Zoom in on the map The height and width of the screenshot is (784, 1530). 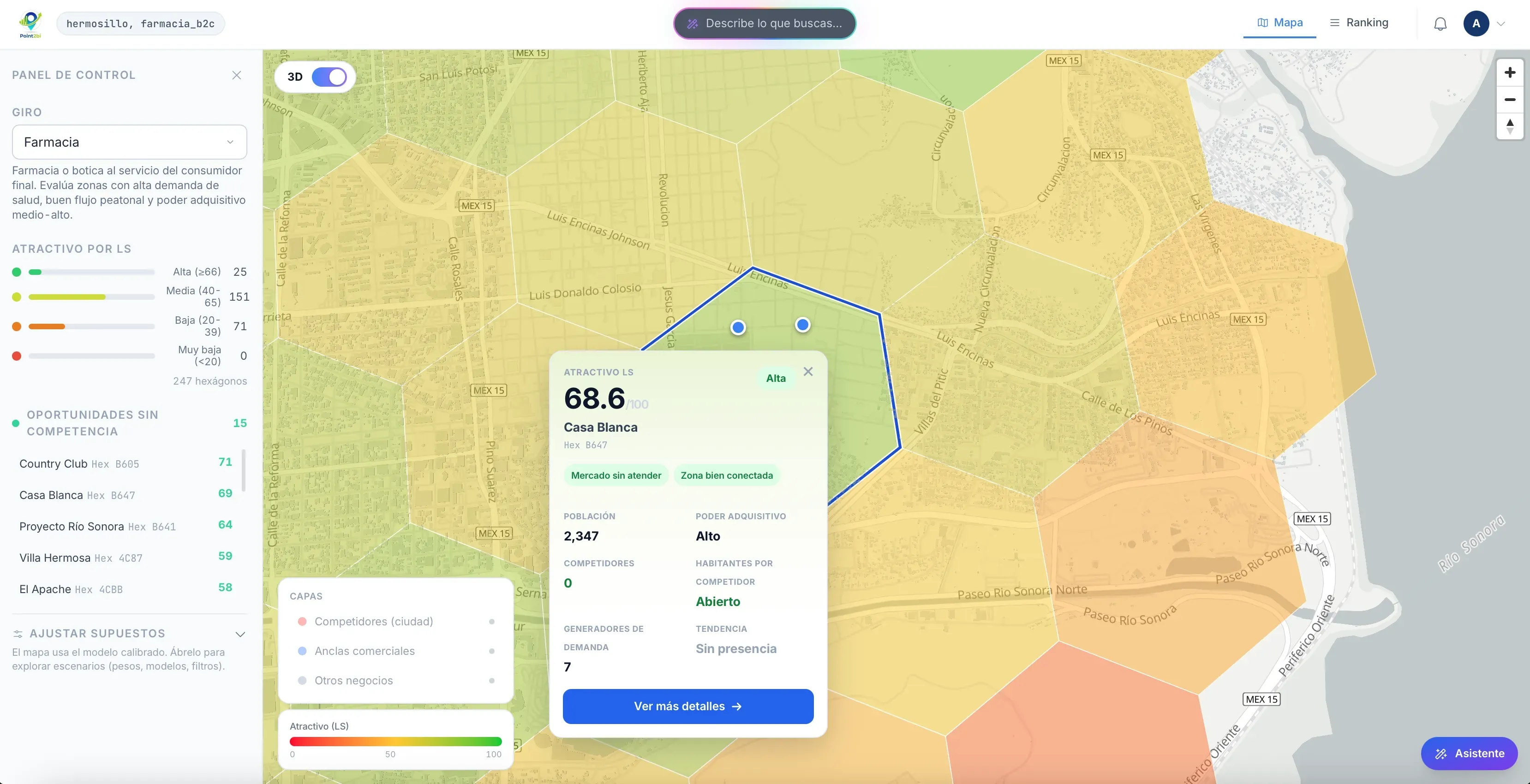tap(1510, 72)
